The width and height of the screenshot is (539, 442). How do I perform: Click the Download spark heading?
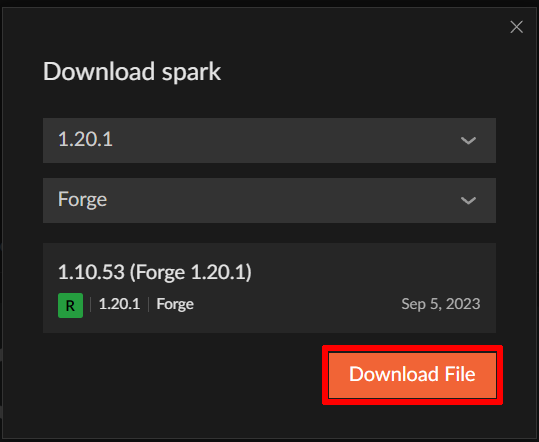[132, 72]
